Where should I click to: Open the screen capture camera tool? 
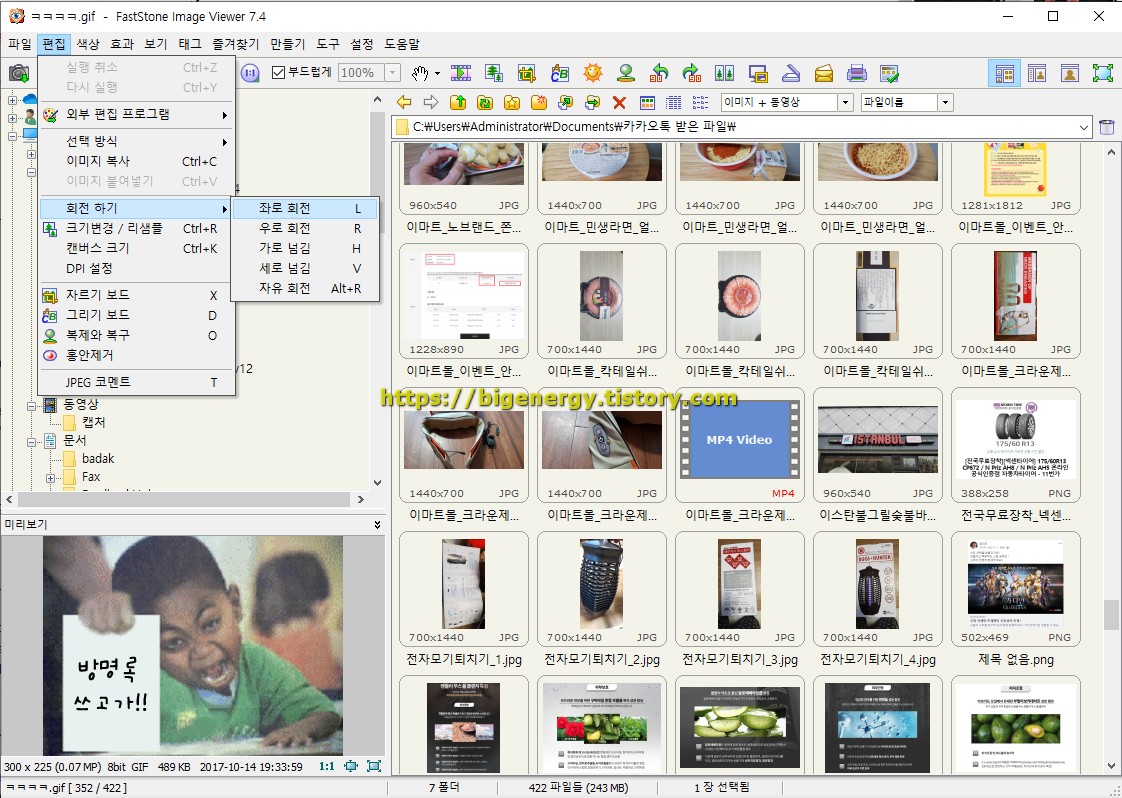[x=19, y=73]
